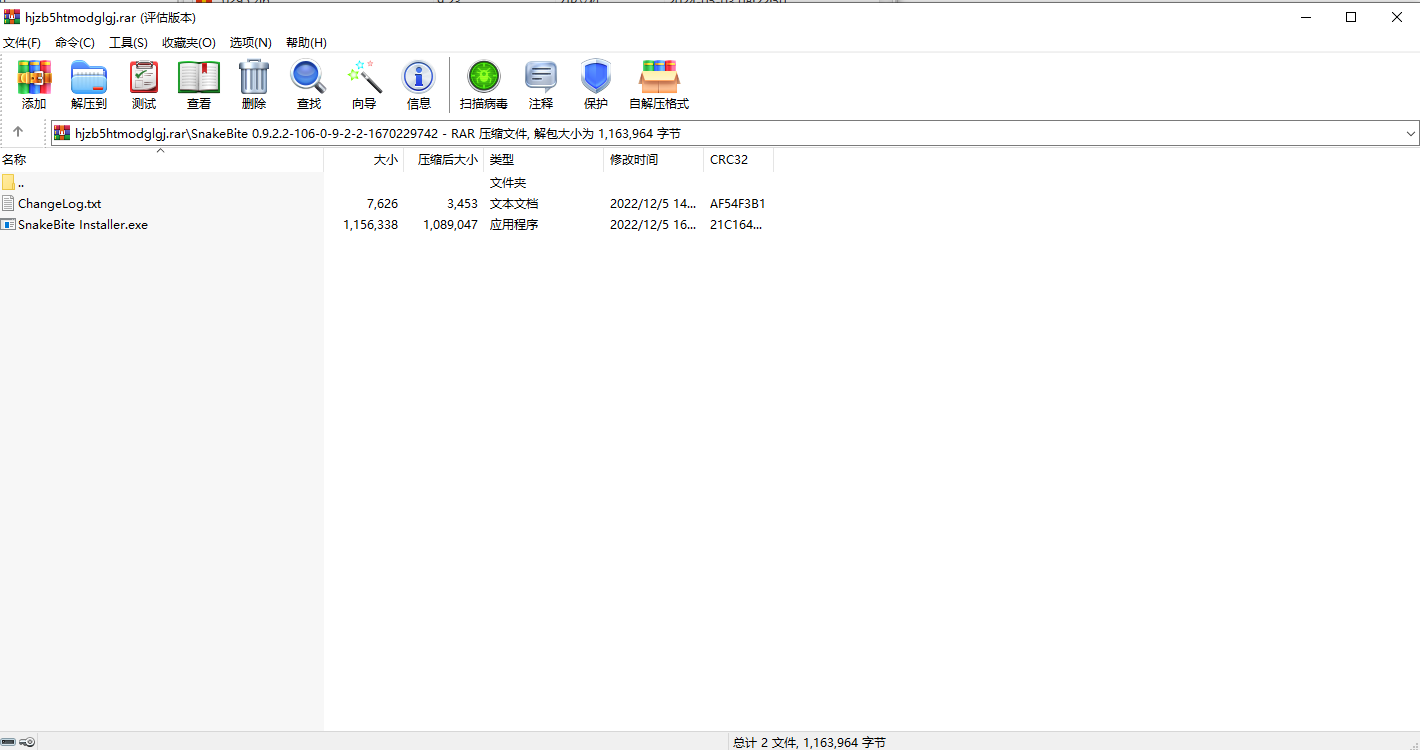Sort by 名称 column header
The width and height of the screenshot is (1420, 750).
[x=161, y=159]
